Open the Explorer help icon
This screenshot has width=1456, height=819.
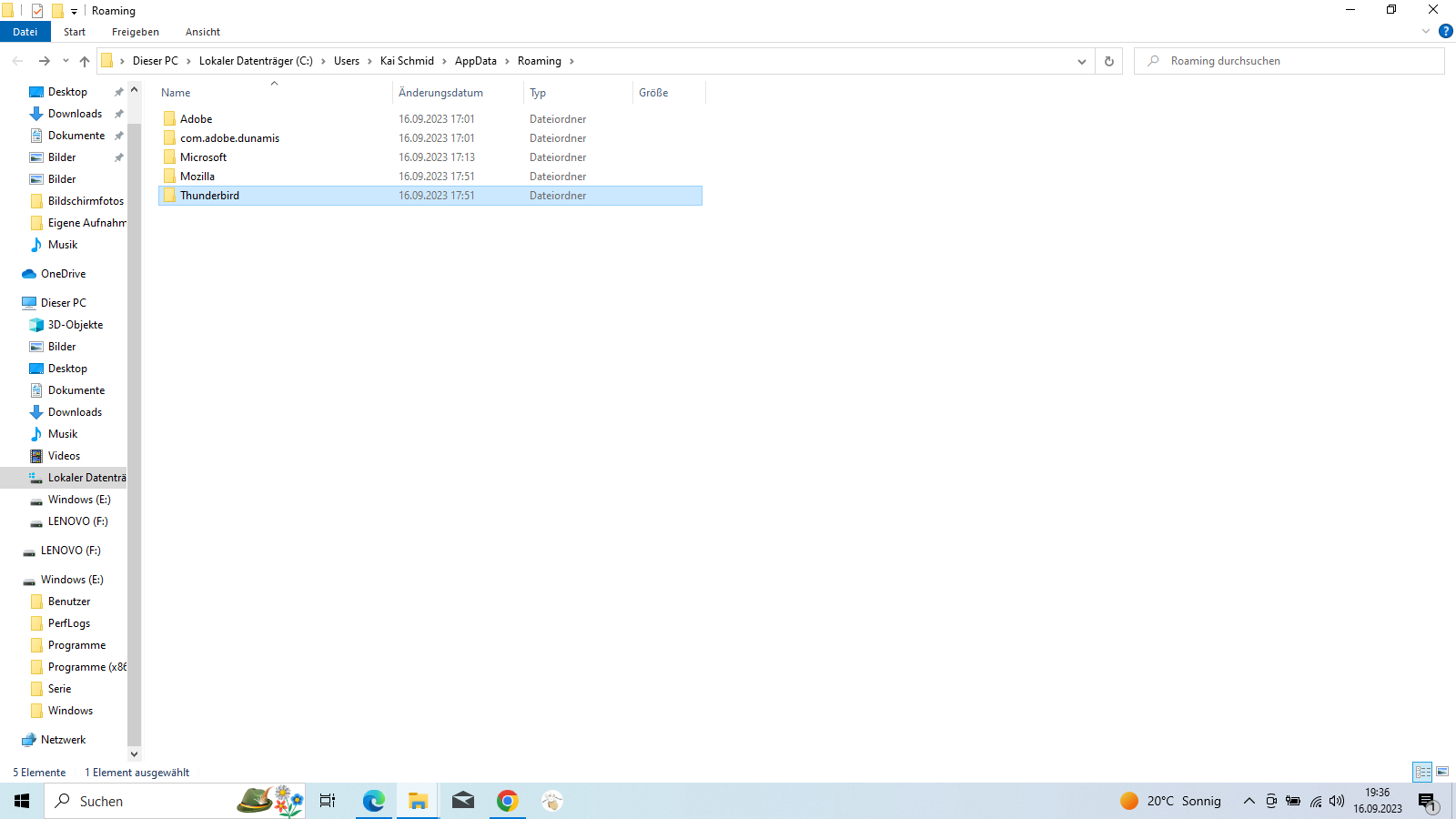pos(1445,31)
